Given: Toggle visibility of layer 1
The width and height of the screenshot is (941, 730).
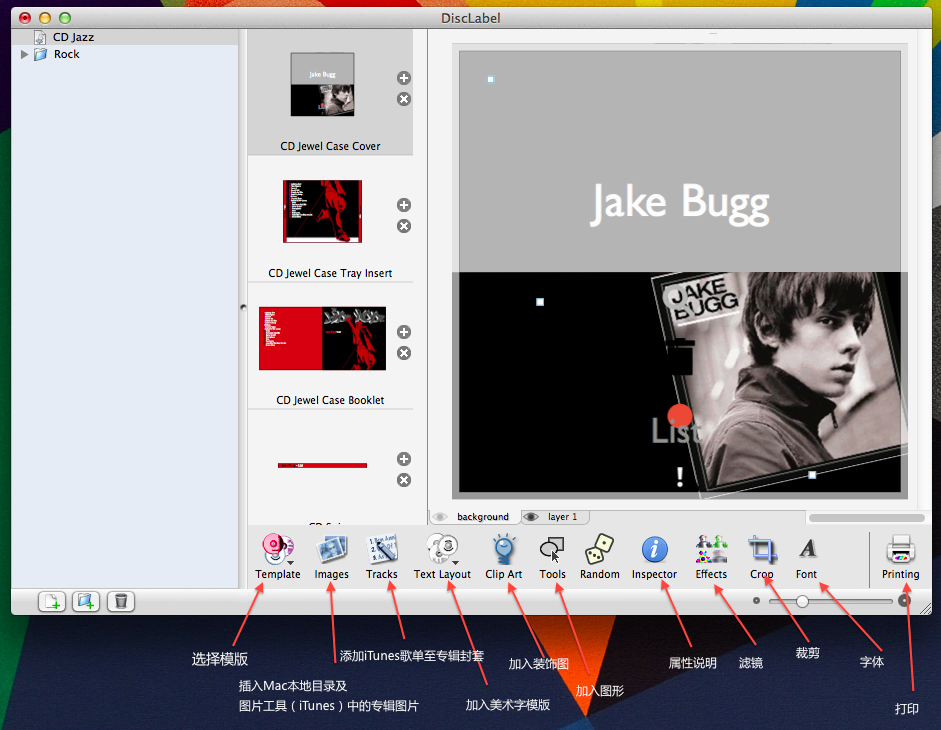Looking at the screenshot, I should coord(531,517).
